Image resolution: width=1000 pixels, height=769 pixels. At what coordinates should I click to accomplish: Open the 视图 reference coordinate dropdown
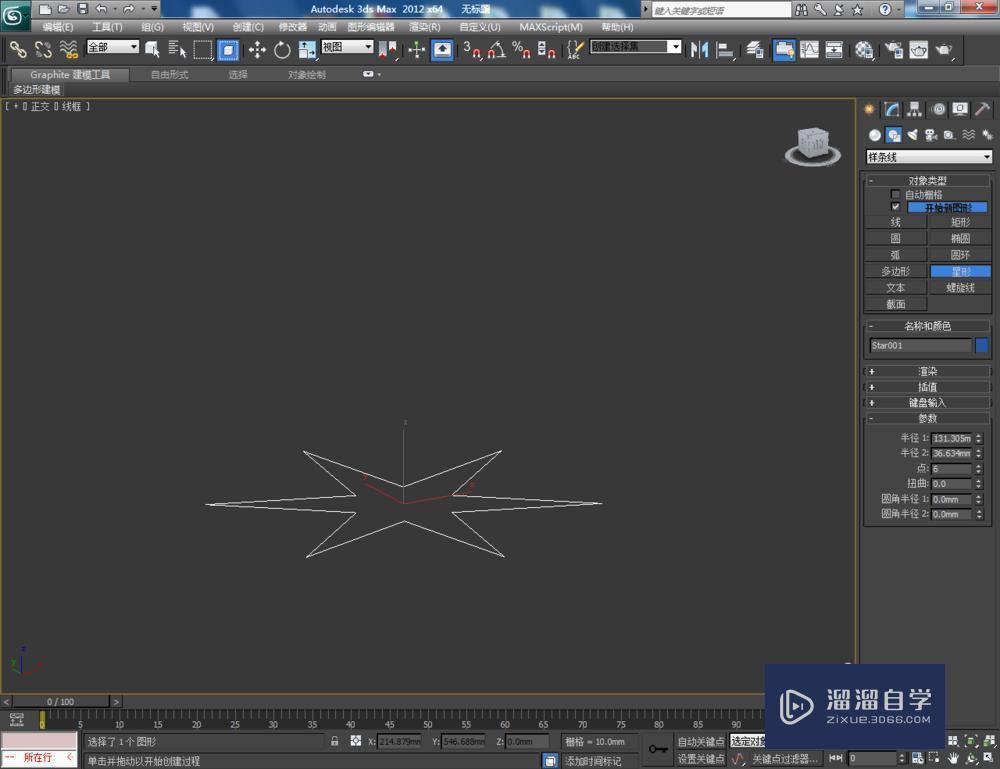[345, 46]
